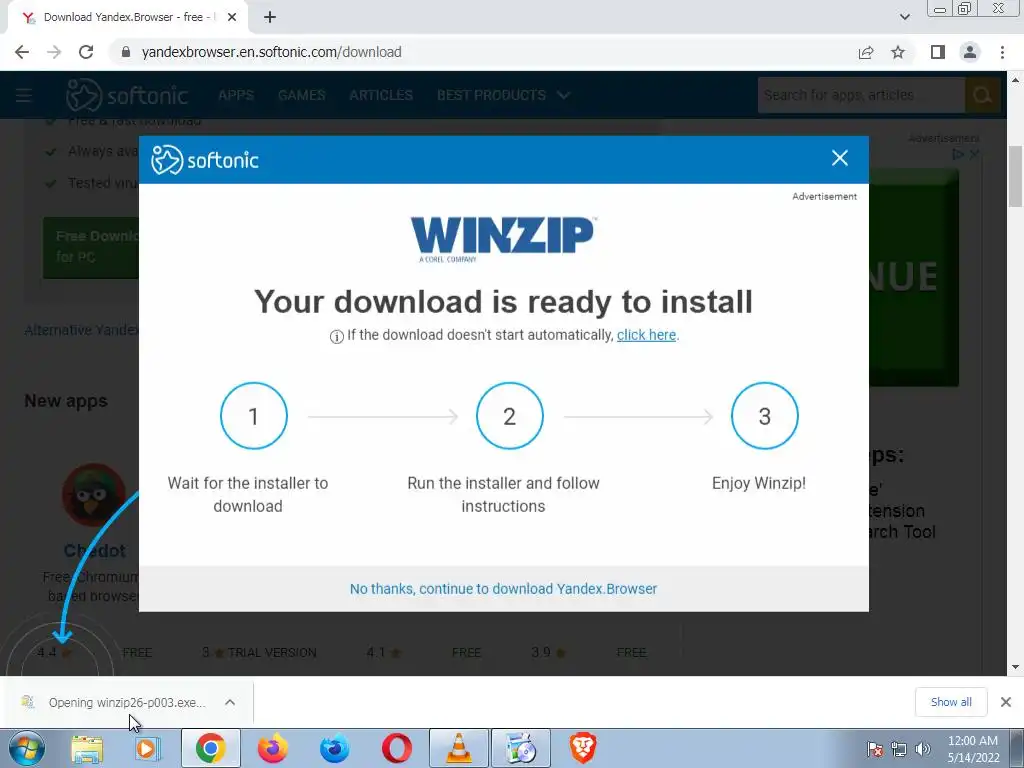The width and height of the screenshot is (1024, 768).
Task: Launch Windows Media Player from taskbar
Action: (x=148, y=748)
